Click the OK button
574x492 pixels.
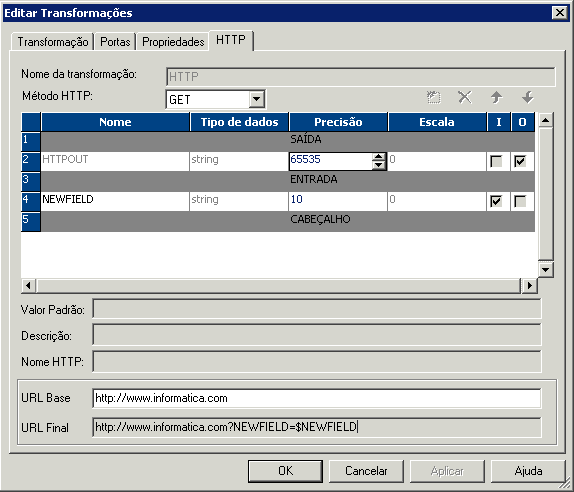286,471
